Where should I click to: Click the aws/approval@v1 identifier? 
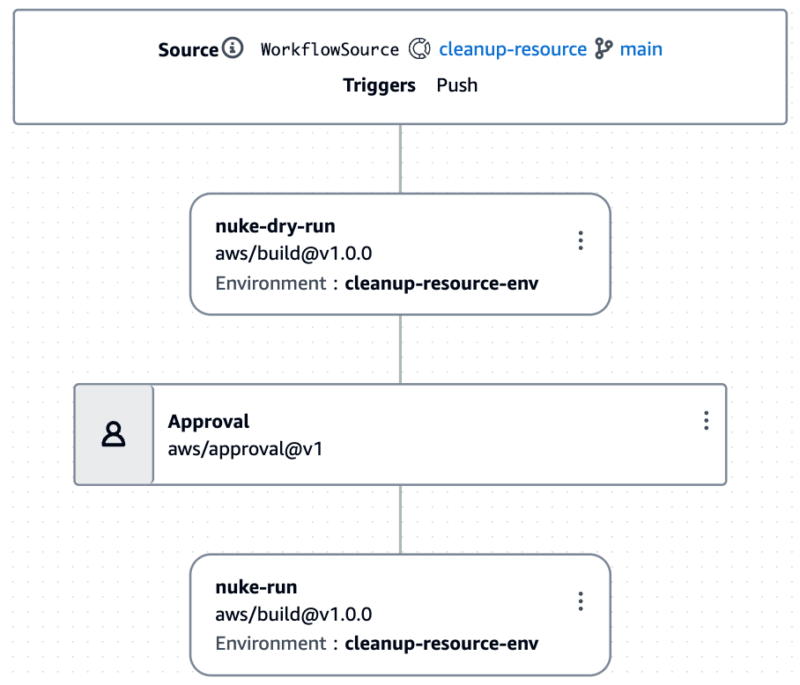pos(245,449)
